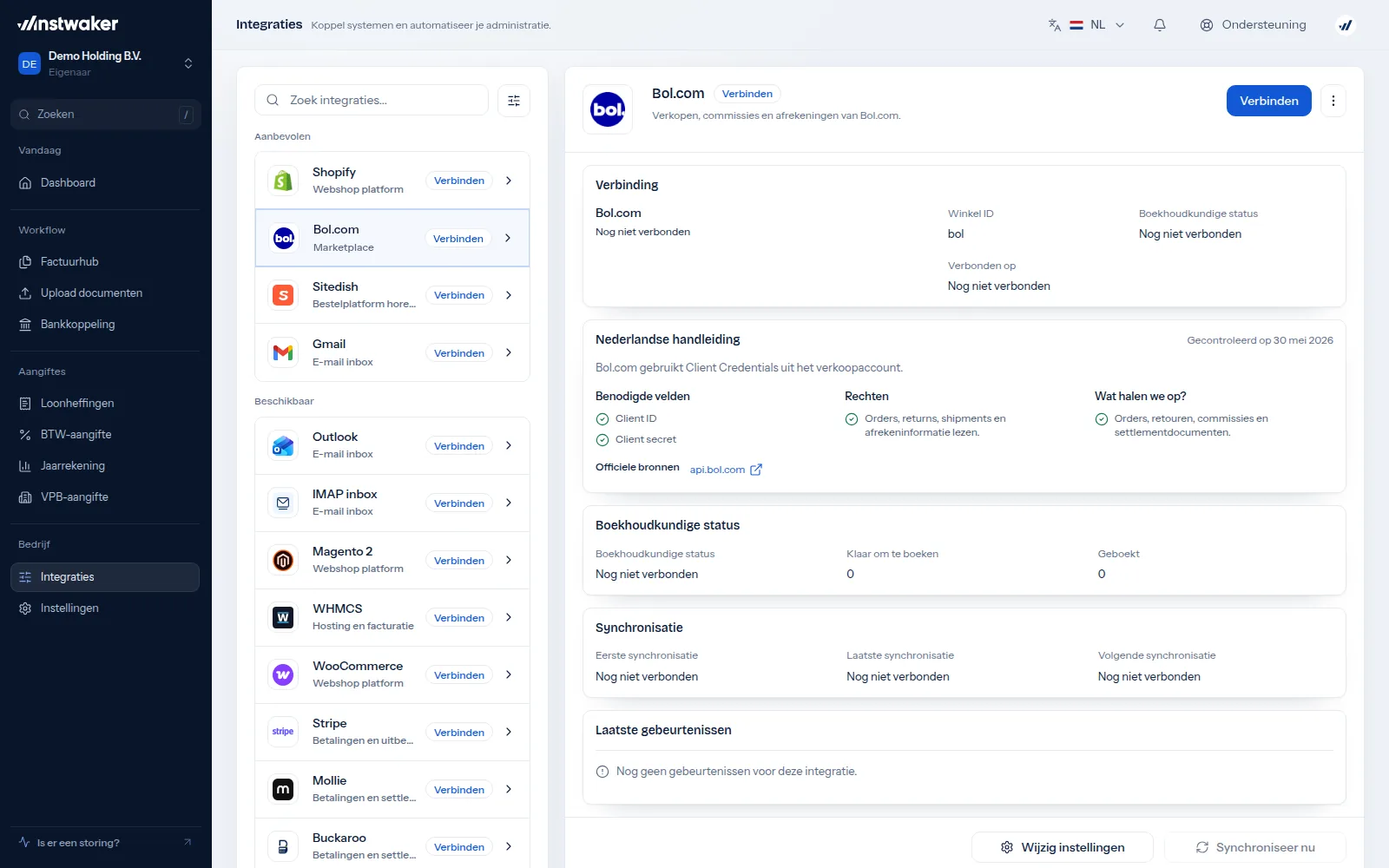Expand the WooCommerce row chevron

tap(509, 674)
